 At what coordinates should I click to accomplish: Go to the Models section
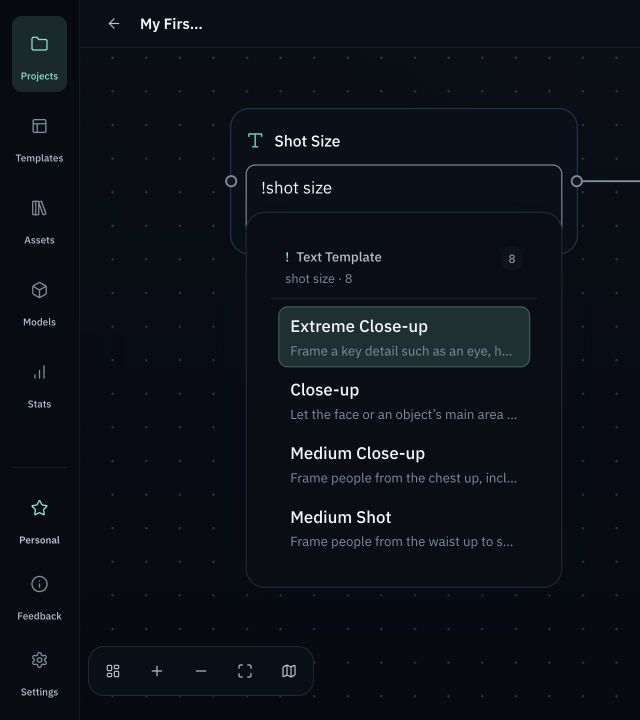pyautogui.click(x=39, y=305)
